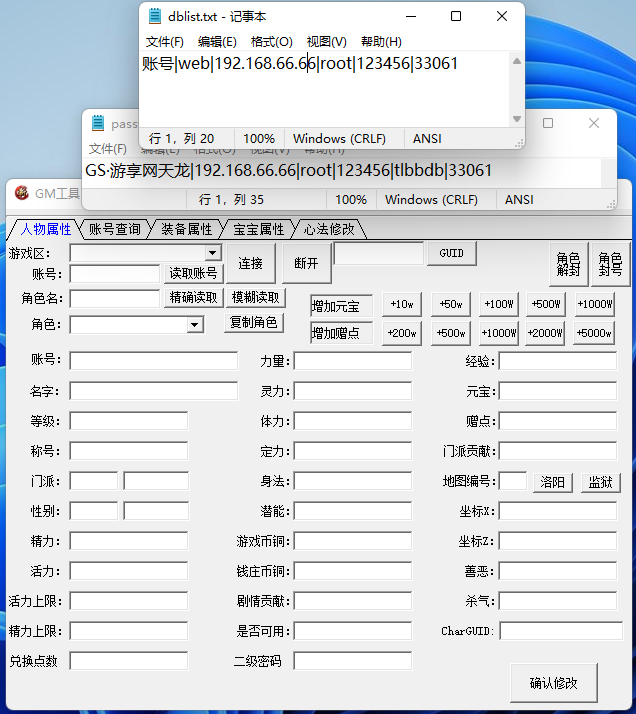The height and width of the screenshot is (714, 636).
Task: Click the 角色封号 button
Action: coord(610,264)
